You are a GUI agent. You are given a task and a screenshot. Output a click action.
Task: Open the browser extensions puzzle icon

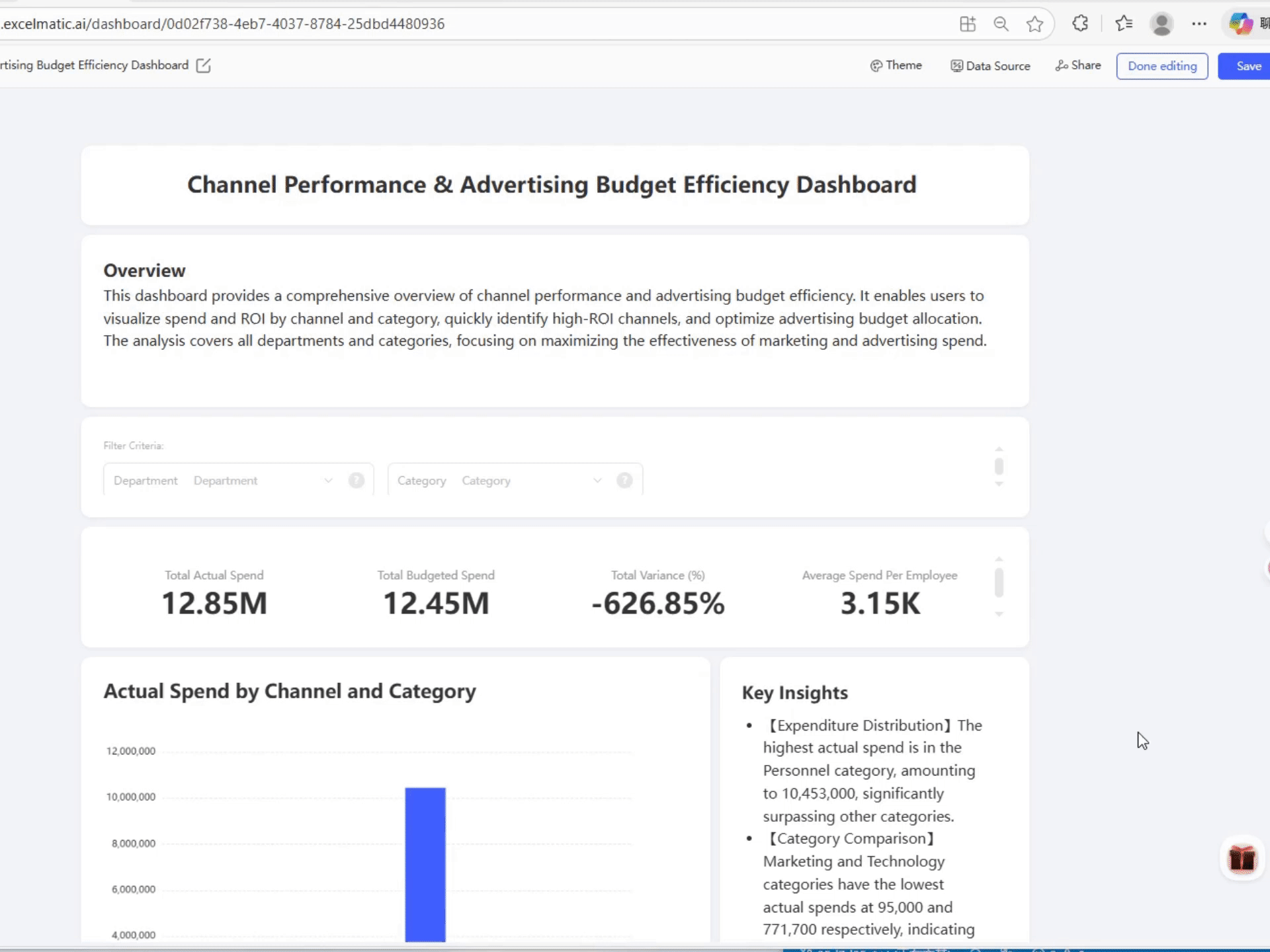[1080, 24]
